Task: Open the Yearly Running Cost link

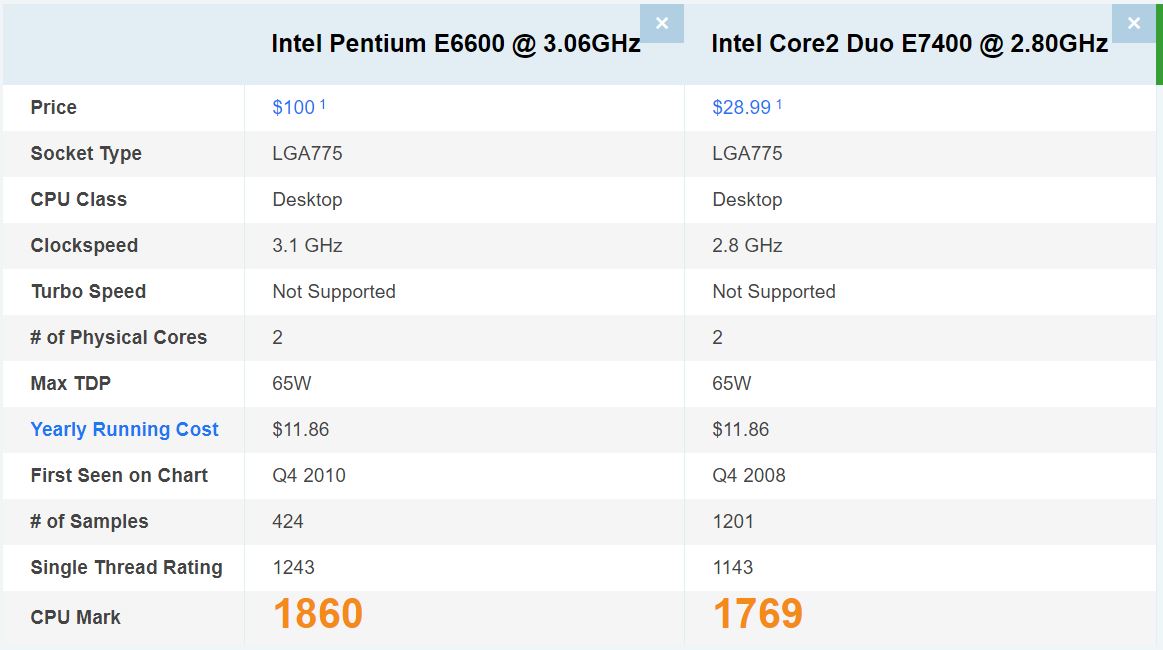Action: [x=125, y=430]
